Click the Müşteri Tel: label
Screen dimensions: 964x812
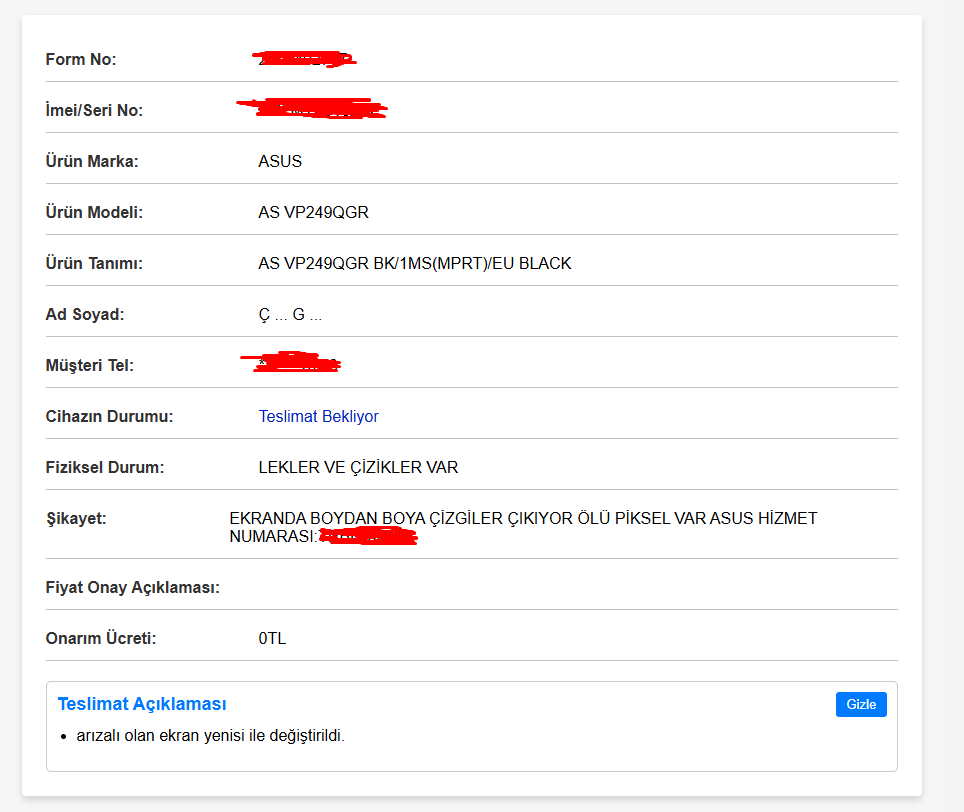pyautogui.click(x=90, y=365)
